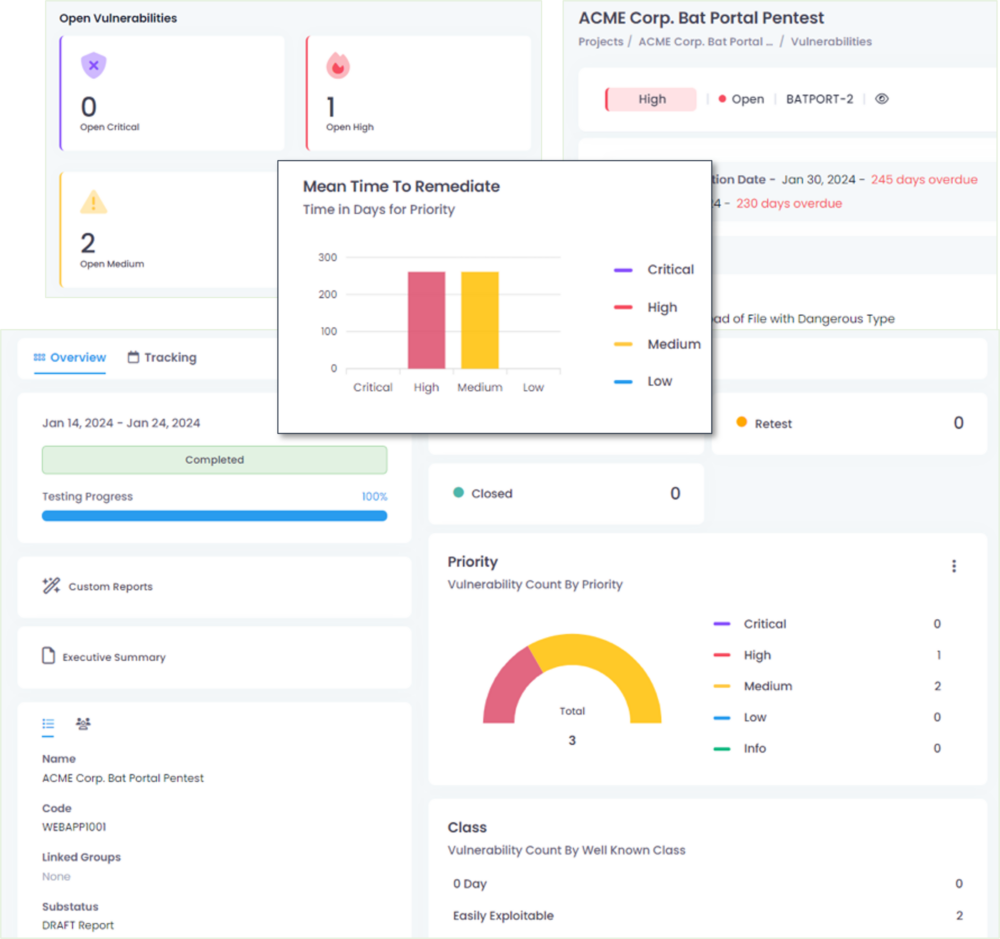Toggle Medium series in Mean Time legend
Viewport: 1000px width, 939px height.
coord(657,344)
